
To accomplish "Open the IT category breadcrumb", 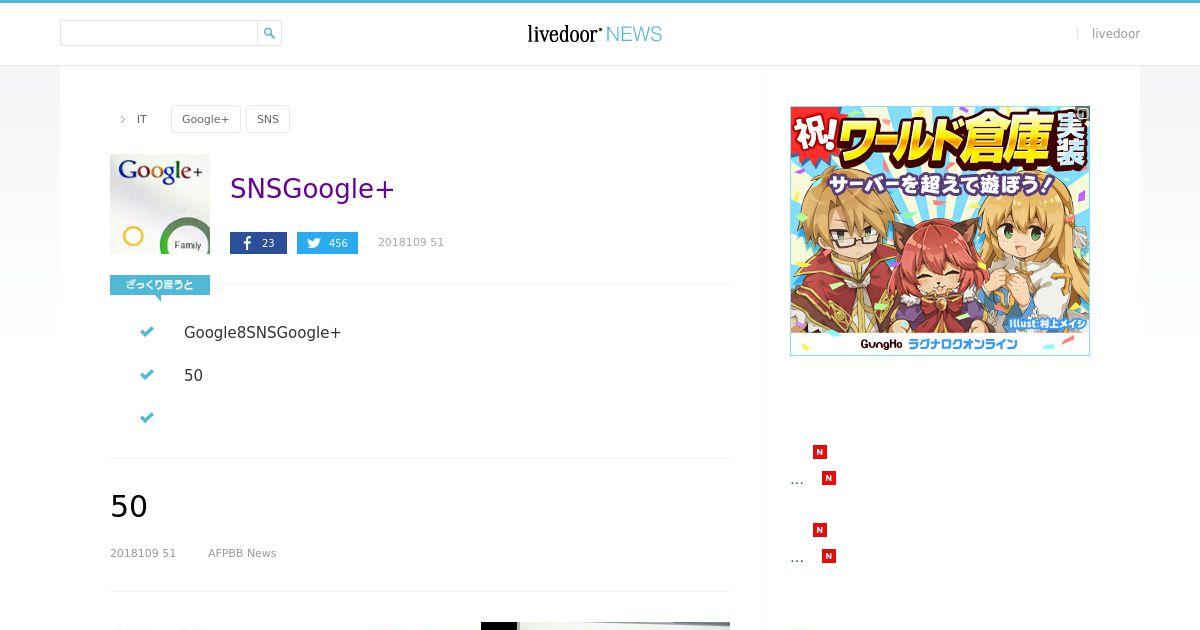I will tap(142, 119).
